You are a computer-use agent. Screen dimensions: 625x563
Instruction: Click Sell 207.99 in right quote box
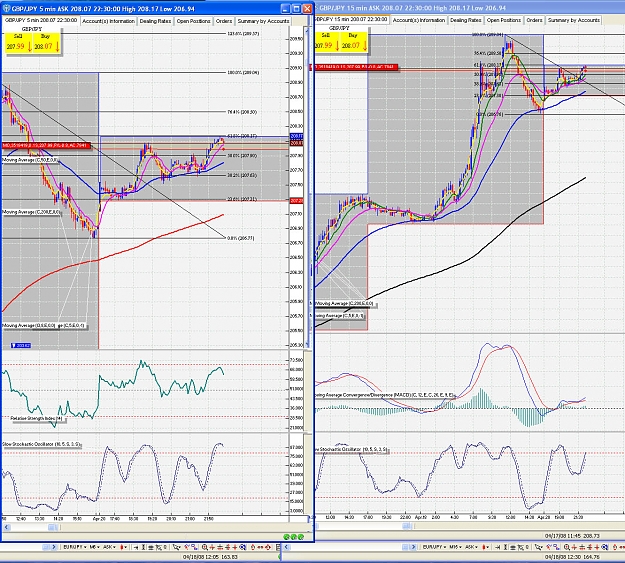pos(327,41)
